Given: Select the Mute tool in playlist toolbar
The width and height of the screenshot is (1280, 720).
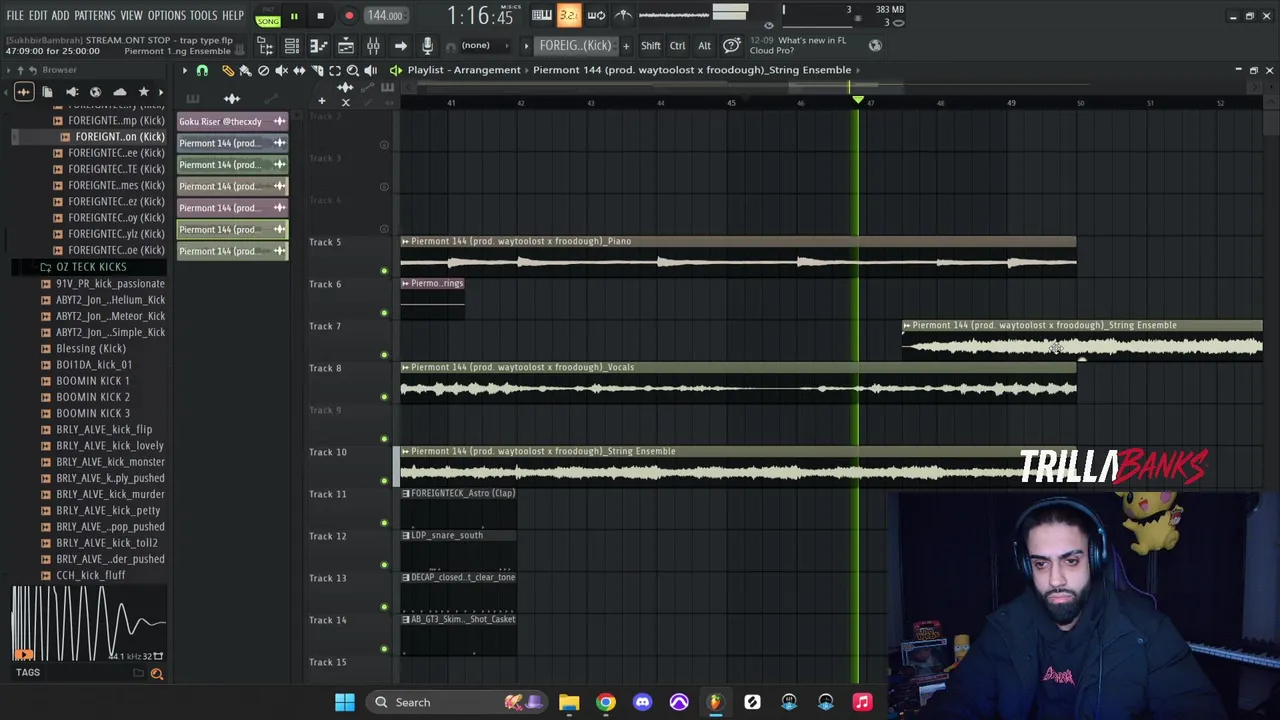Looking at the screenshot, I should click(x=282, y=70).
